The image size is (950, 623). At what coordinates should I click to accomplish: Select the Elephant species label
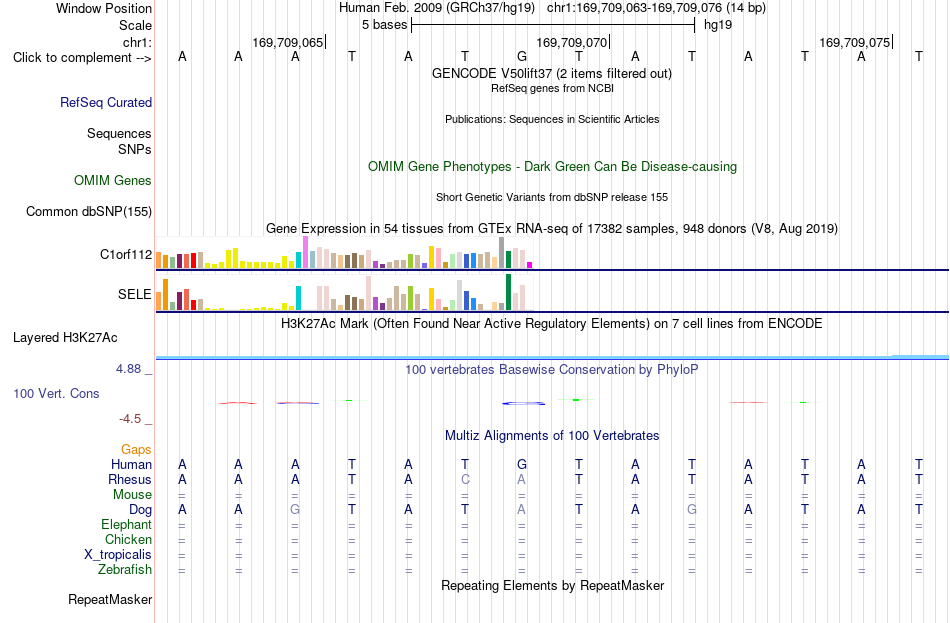pyautogui.click(x=126, y=525)
